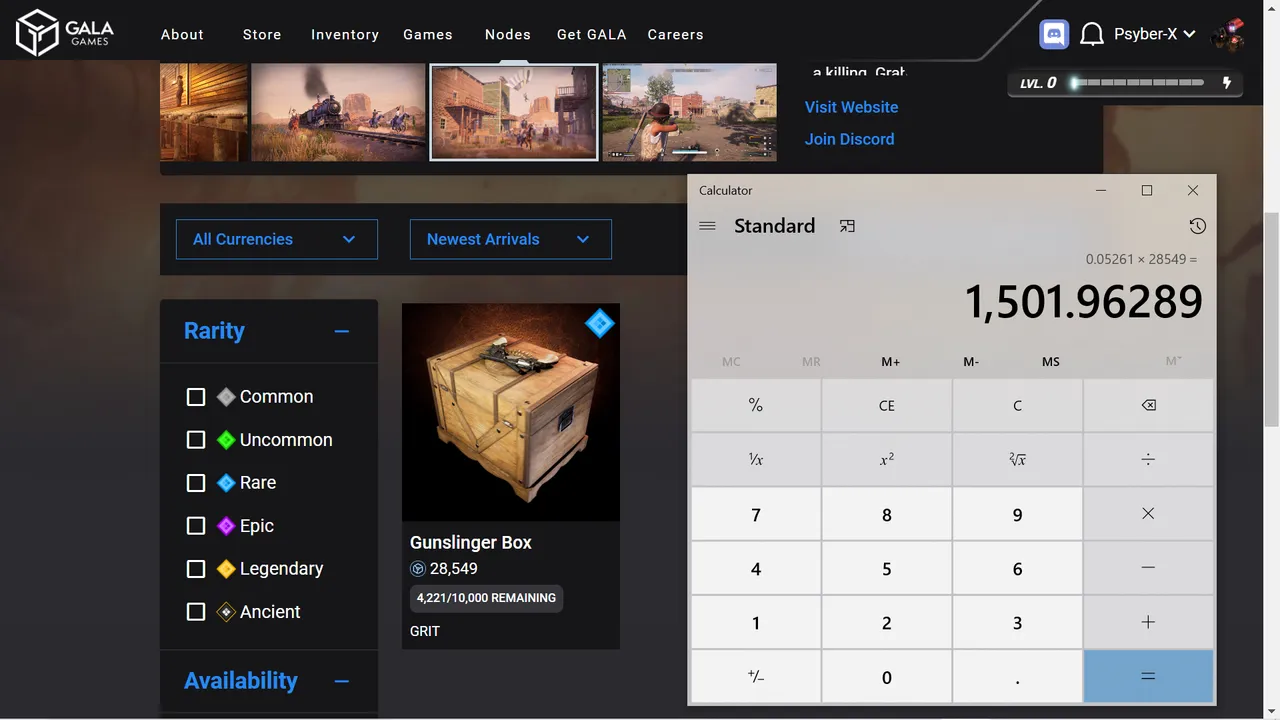Tick the Uncommon rarity checkbox

point(196,440)
